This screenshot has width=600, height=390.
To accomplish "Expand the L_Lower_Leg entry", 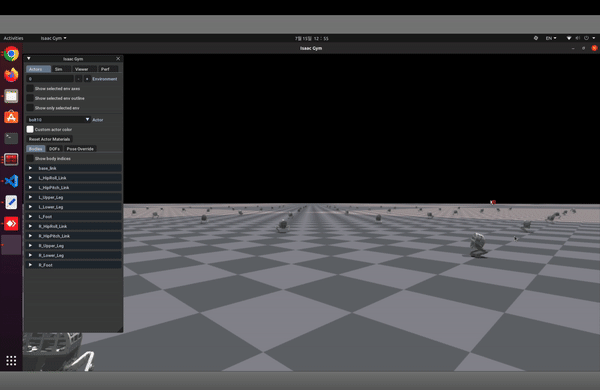I will (74, 207).
